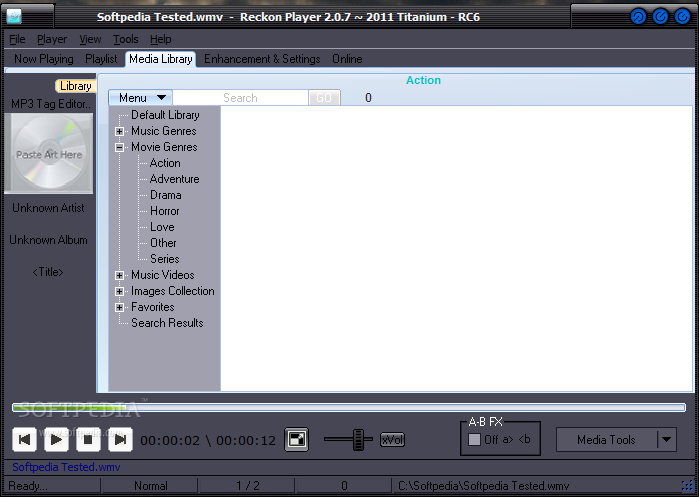Enable the A-B FX repeat checkbox

(474, 439)
